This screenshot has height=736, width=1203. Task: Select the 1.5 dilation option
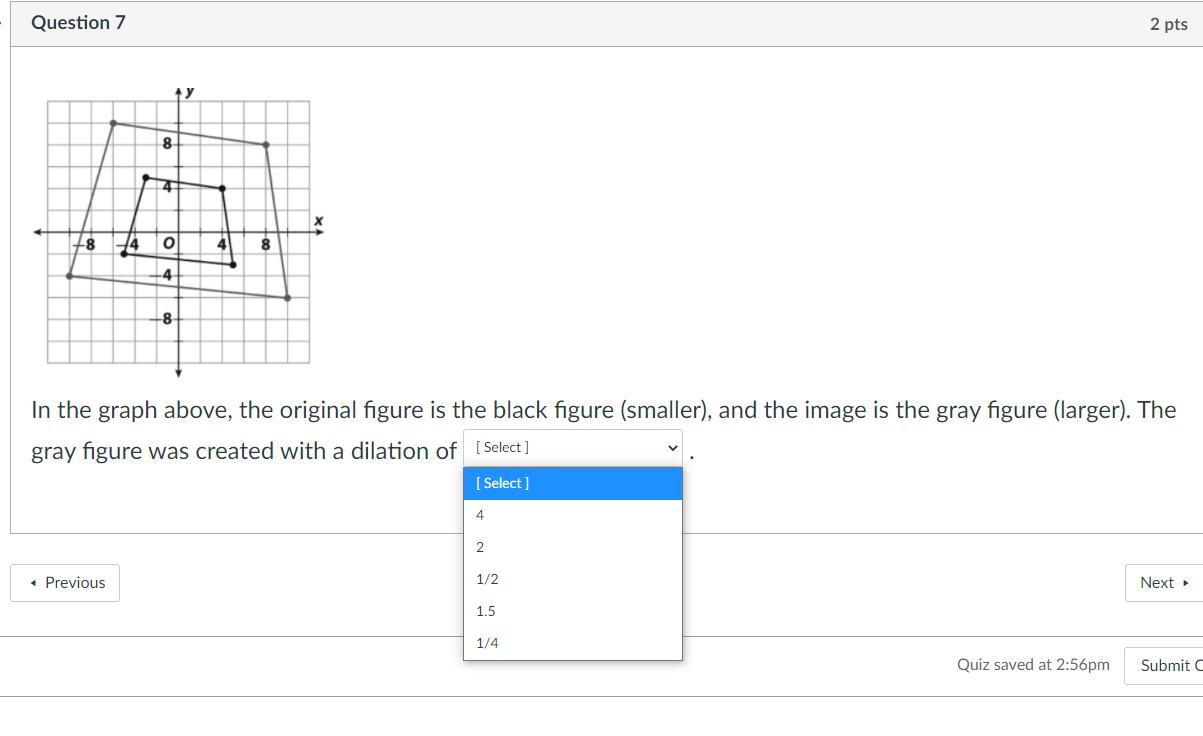coord(572,611)
